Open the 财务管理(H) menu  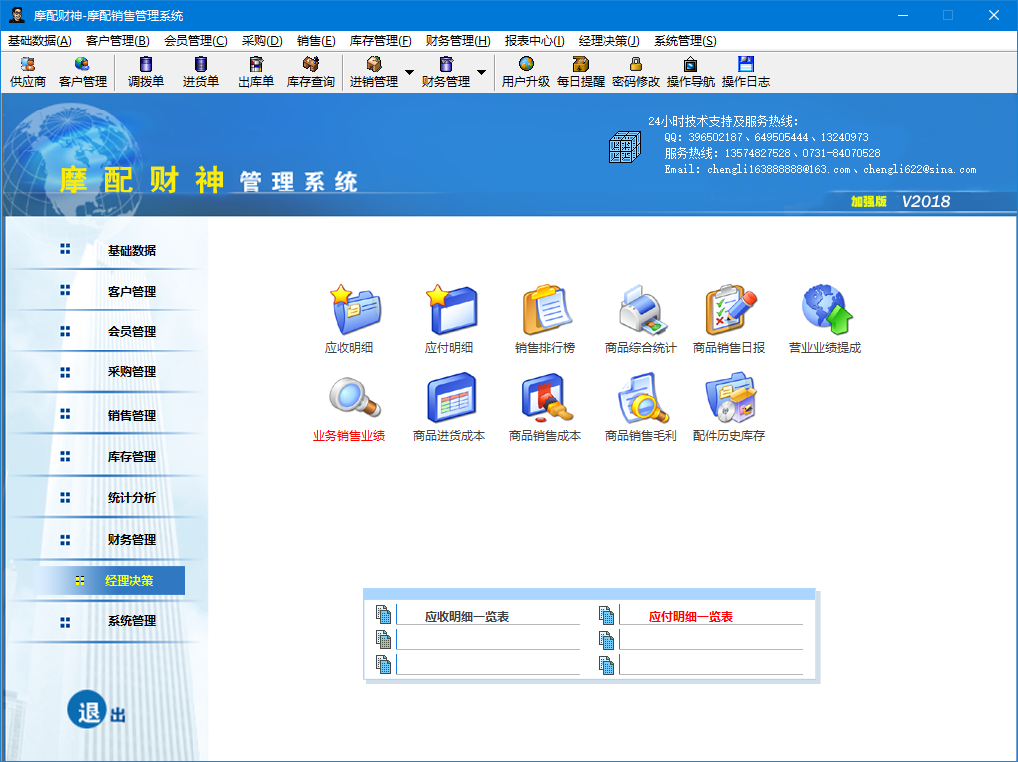[458, 41]
